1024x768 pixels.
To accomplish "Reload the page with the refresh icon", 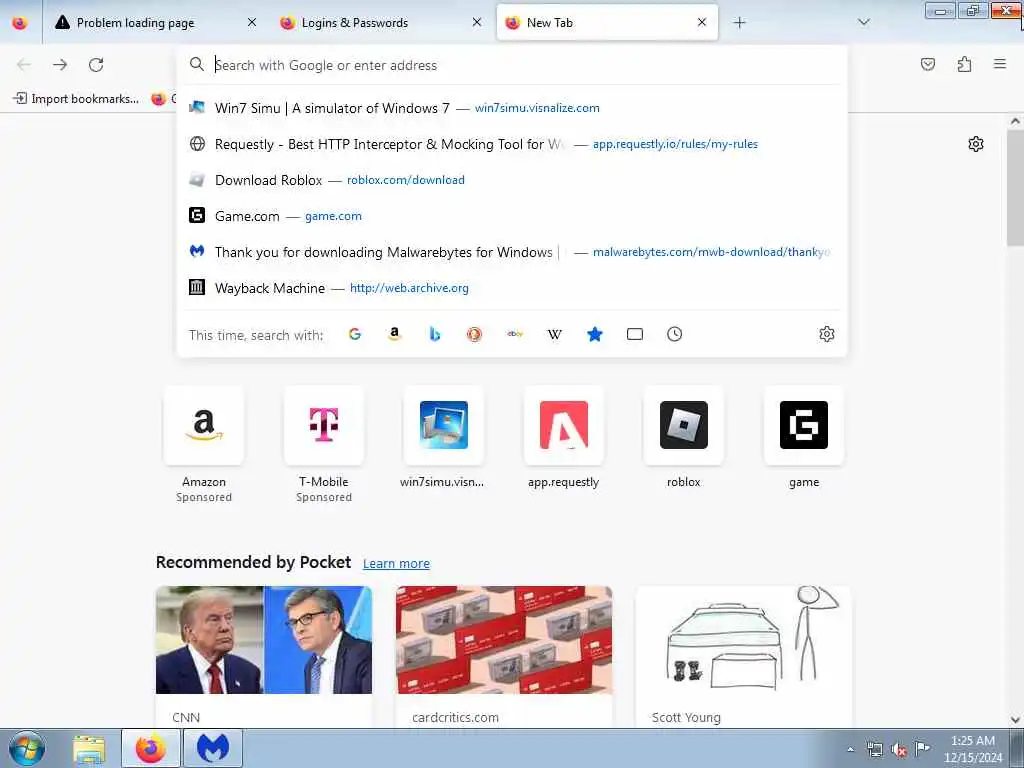I will 96,65.
